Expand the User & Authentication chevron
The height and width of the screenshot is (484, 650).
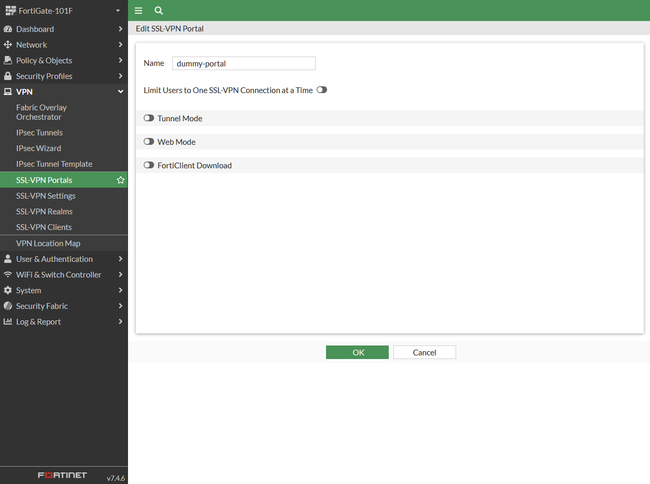pyautogui.click(x=120, y=259)
